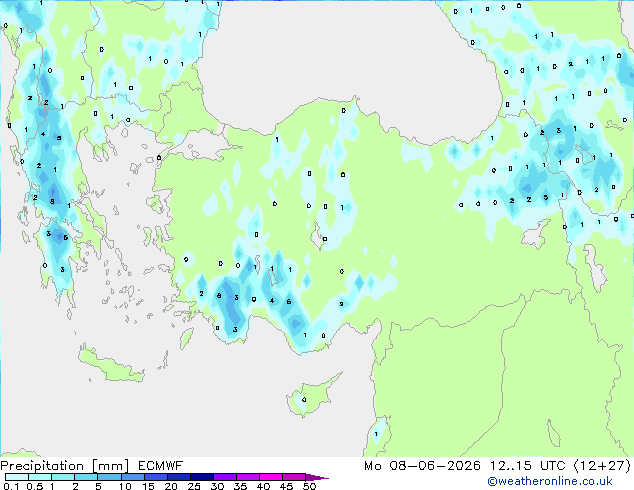The height and width of the screenshot is (490, 634).
Task: Click the legend value "0.1"
Action: coord(11,486)
